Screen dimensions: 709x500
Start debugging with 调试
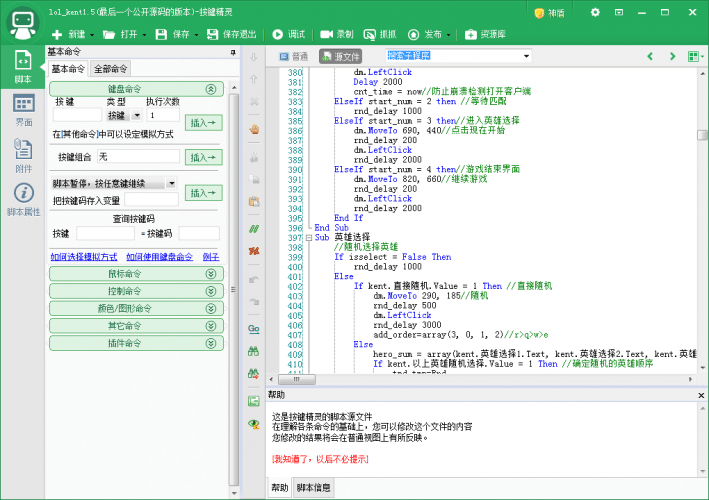click(x=289, y=34)
